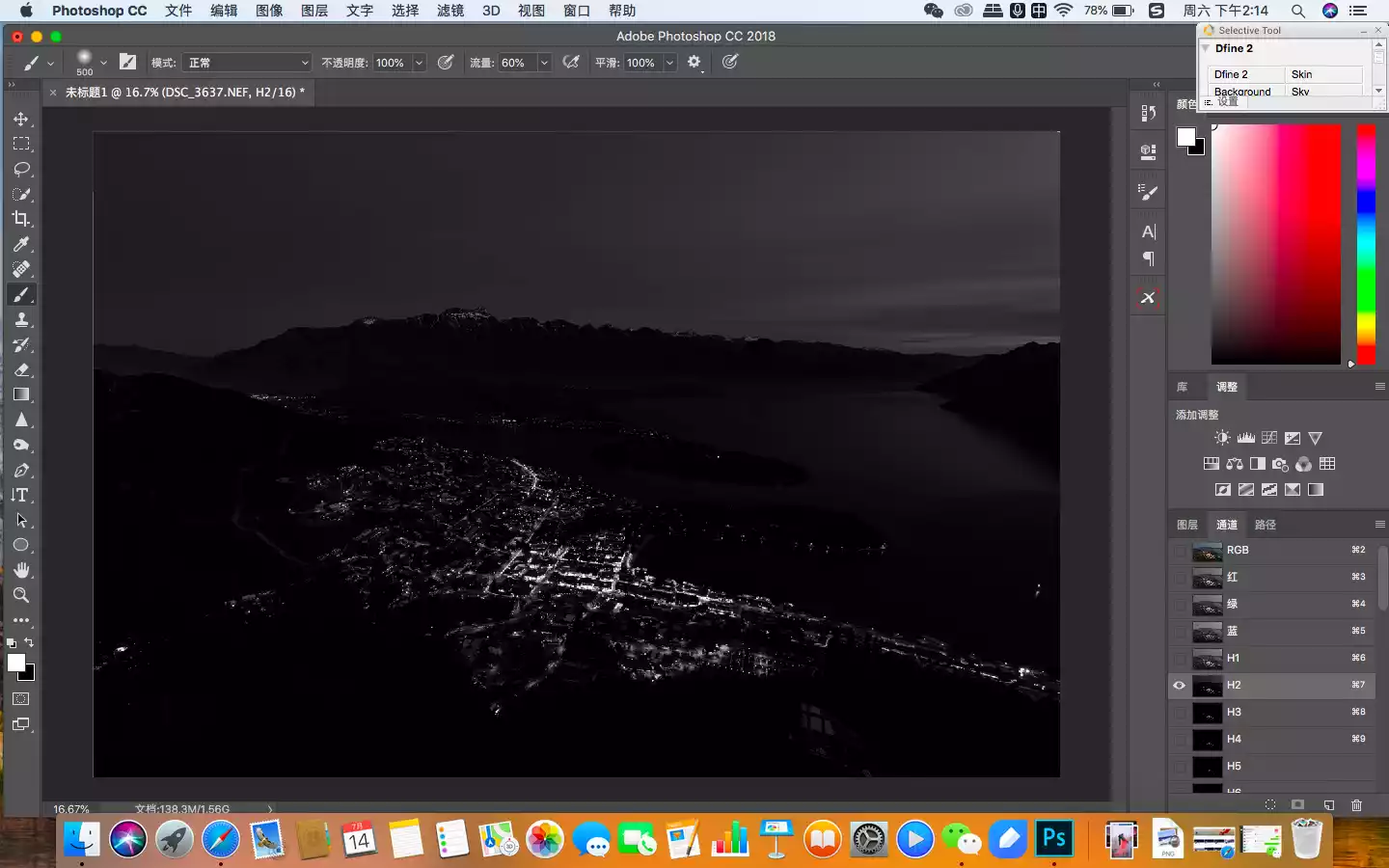
Task: Expand the flow percentage dropdown
Action: point(544,63)
